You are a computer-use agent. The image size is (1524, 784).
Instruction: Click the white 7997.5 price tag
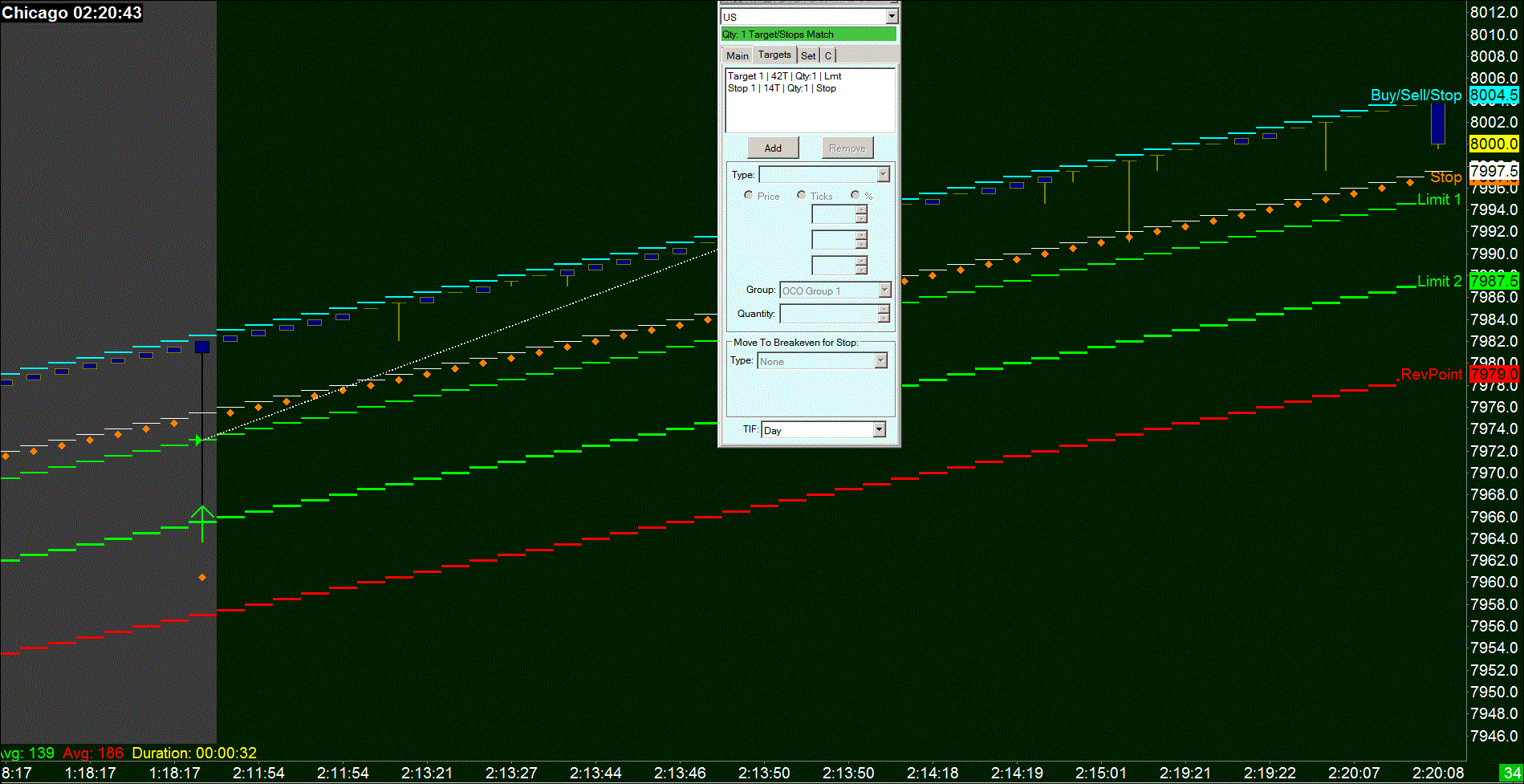1494,172
